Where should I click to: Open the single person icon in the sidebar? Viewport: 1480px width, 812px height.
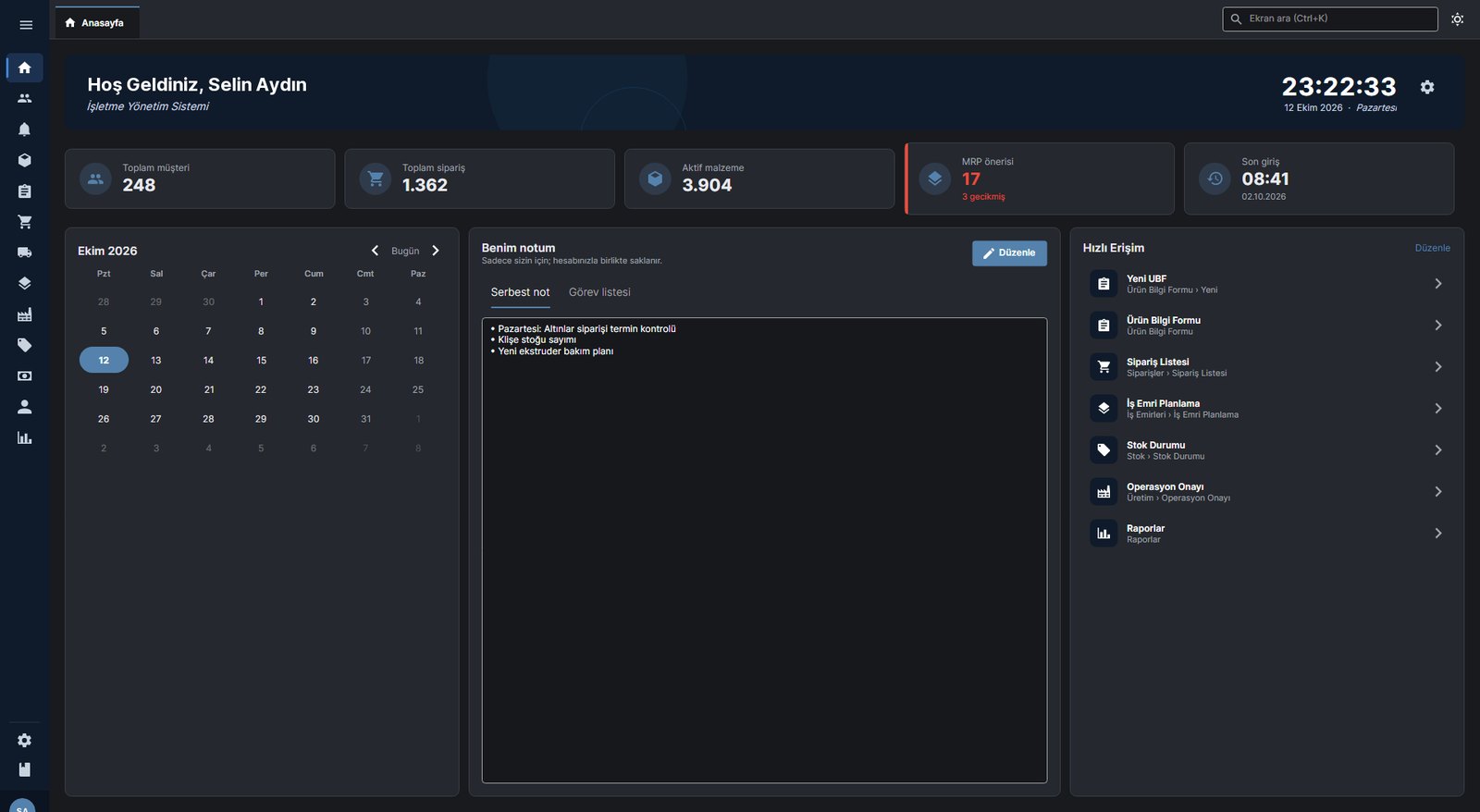tap(25, 407)
